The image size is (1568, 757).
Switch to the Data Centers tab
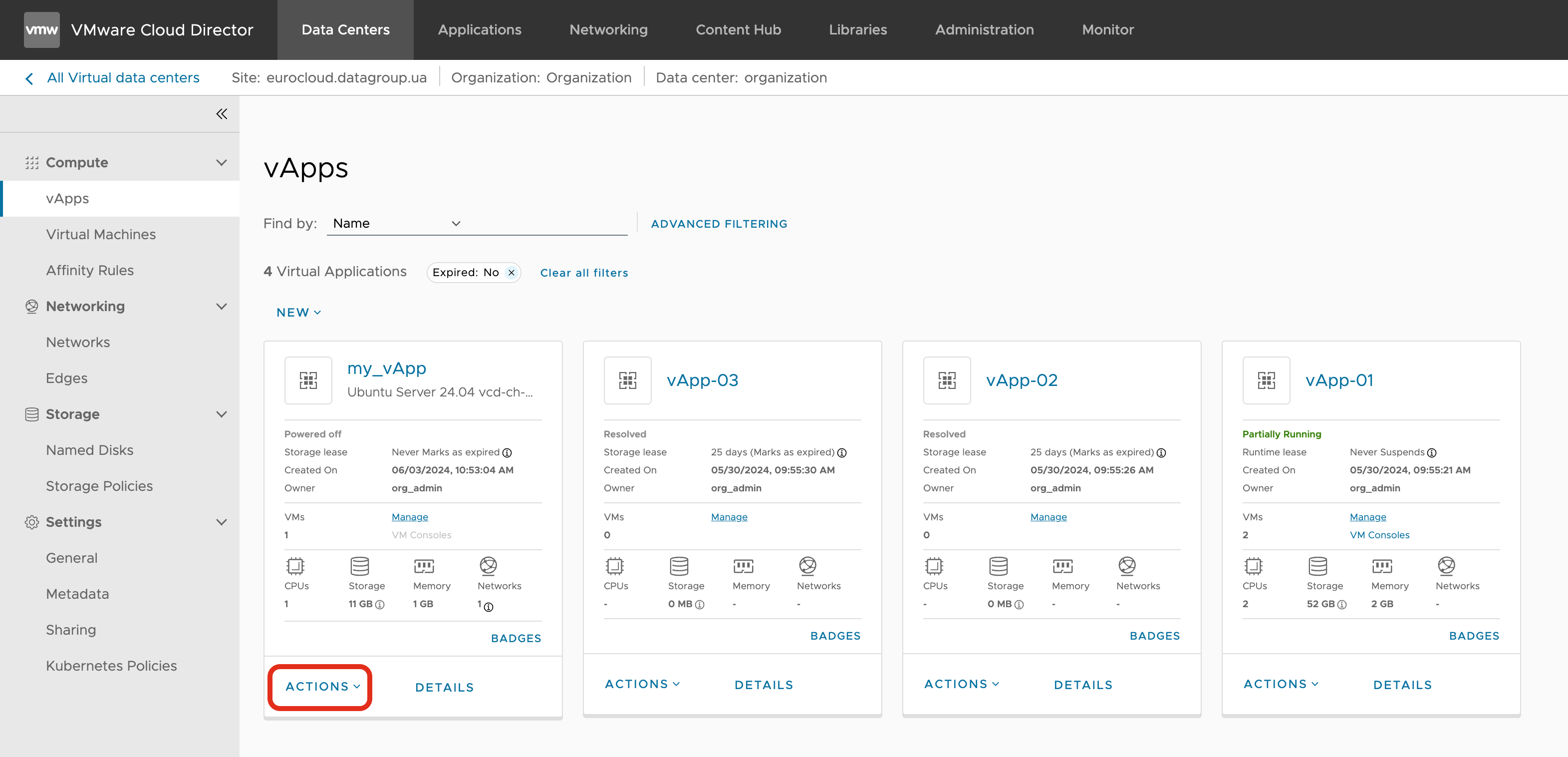click(x=345, y=30)
